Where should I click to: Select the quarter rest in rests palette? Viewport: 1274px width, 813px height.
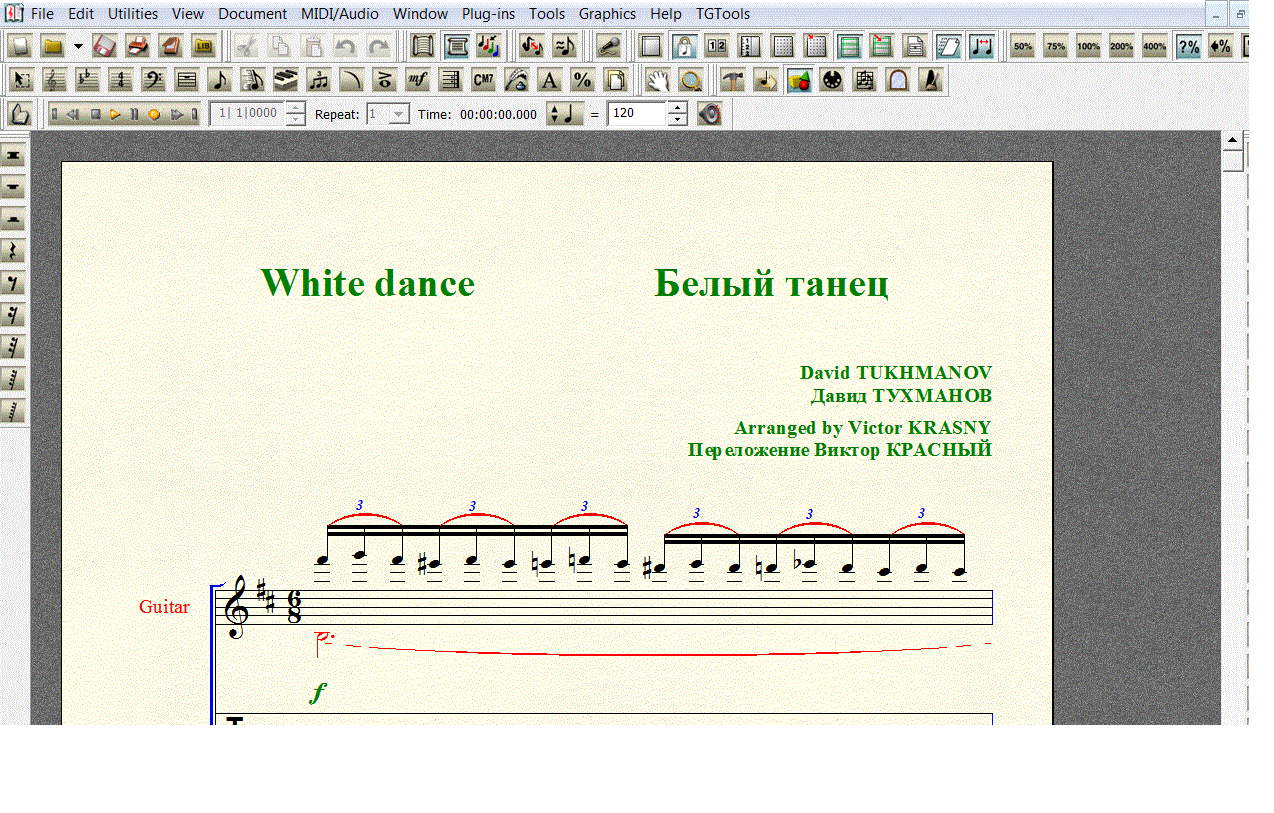tap(14, 251)
